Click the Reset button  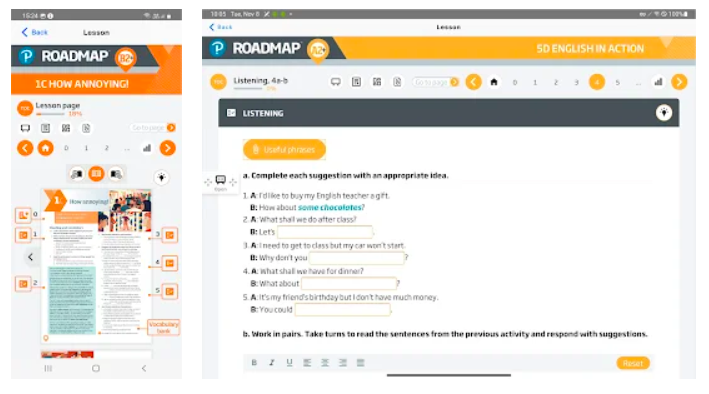coord(633,363)
